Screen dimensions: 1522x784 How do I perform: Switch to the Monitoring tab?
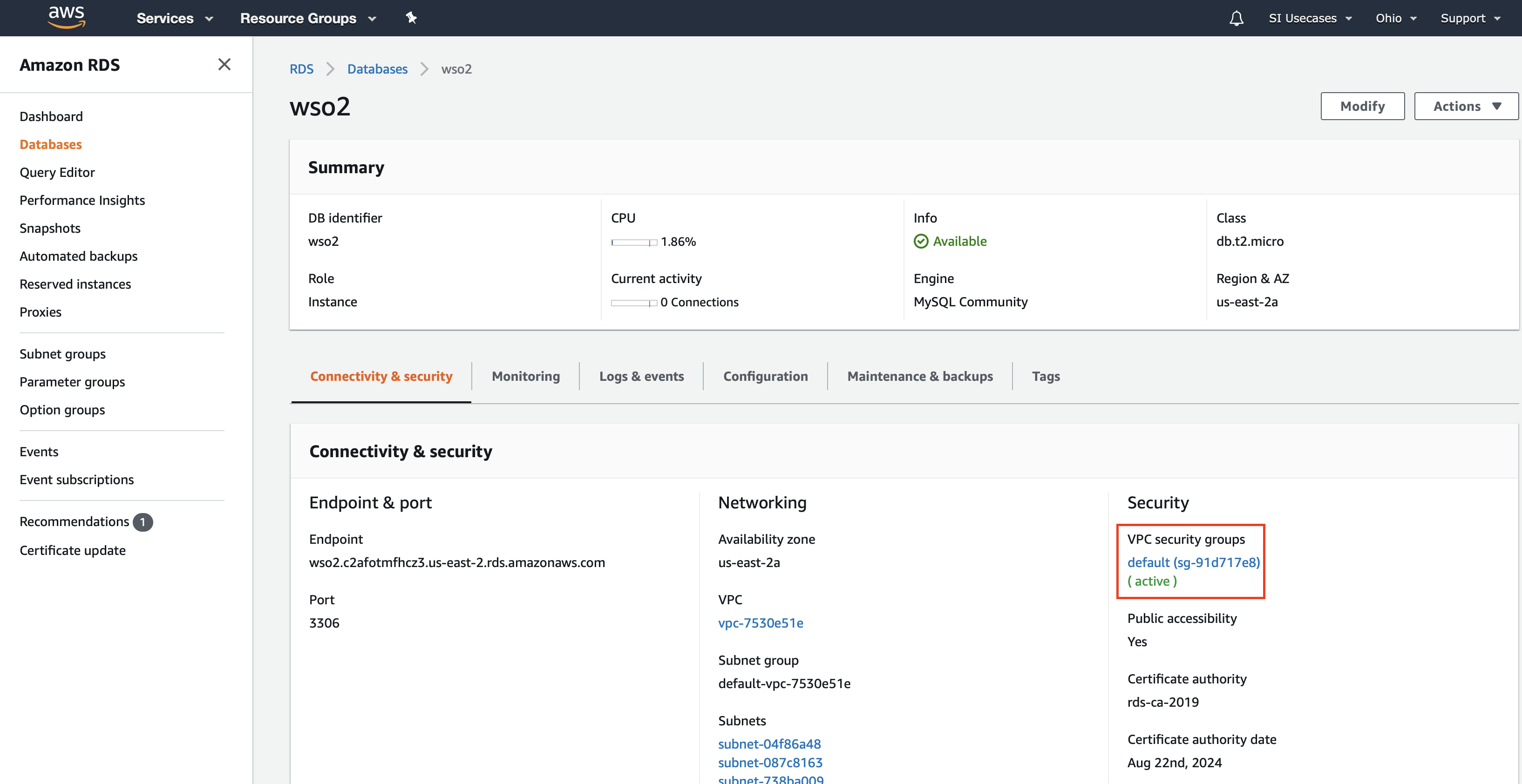tap(525, 376)
